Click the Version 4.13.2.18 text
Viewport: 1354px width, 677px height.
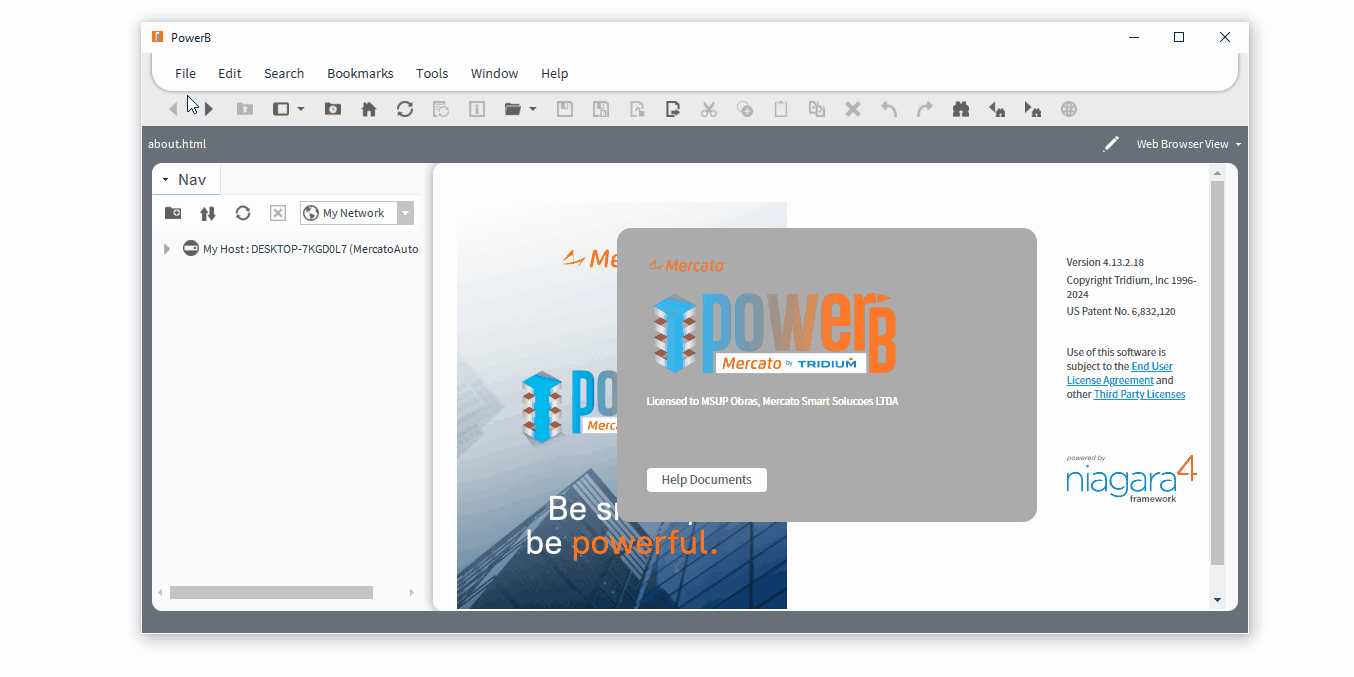coord(1105,262)
